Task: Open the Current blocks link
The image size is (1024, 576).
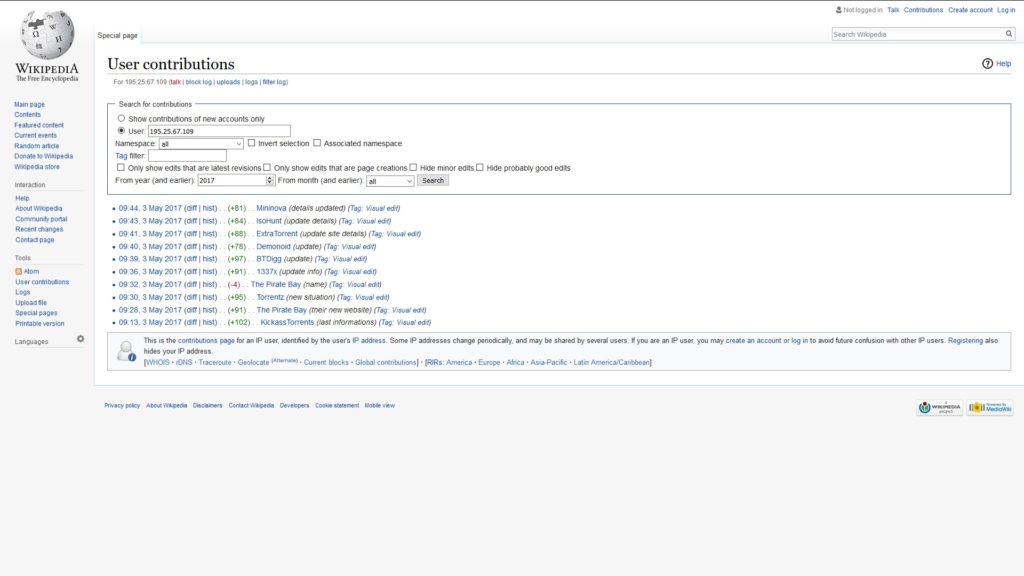Action: tap(326, 362)
